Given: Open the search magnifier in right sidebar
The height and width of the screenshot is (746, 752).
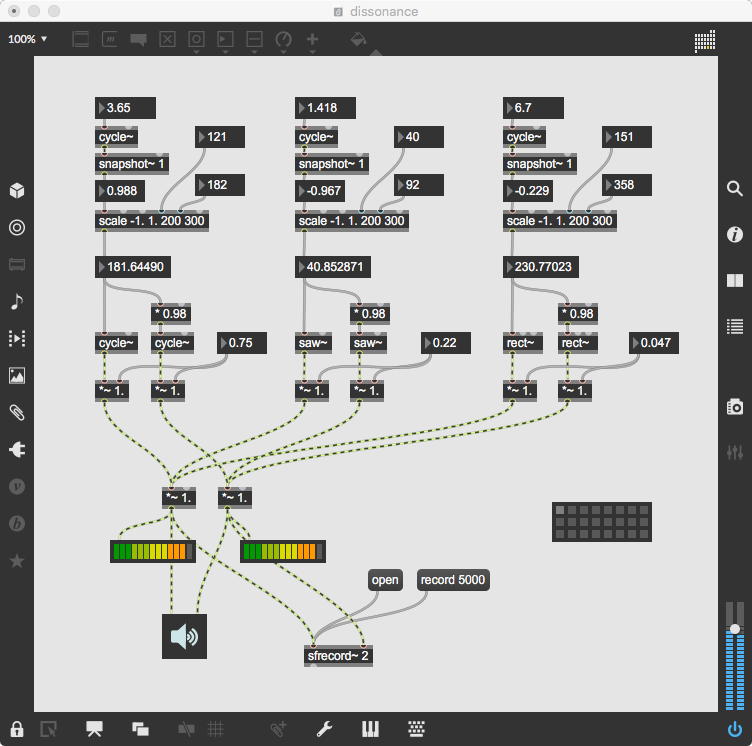Looking at the screenshot, I should 735,189.
